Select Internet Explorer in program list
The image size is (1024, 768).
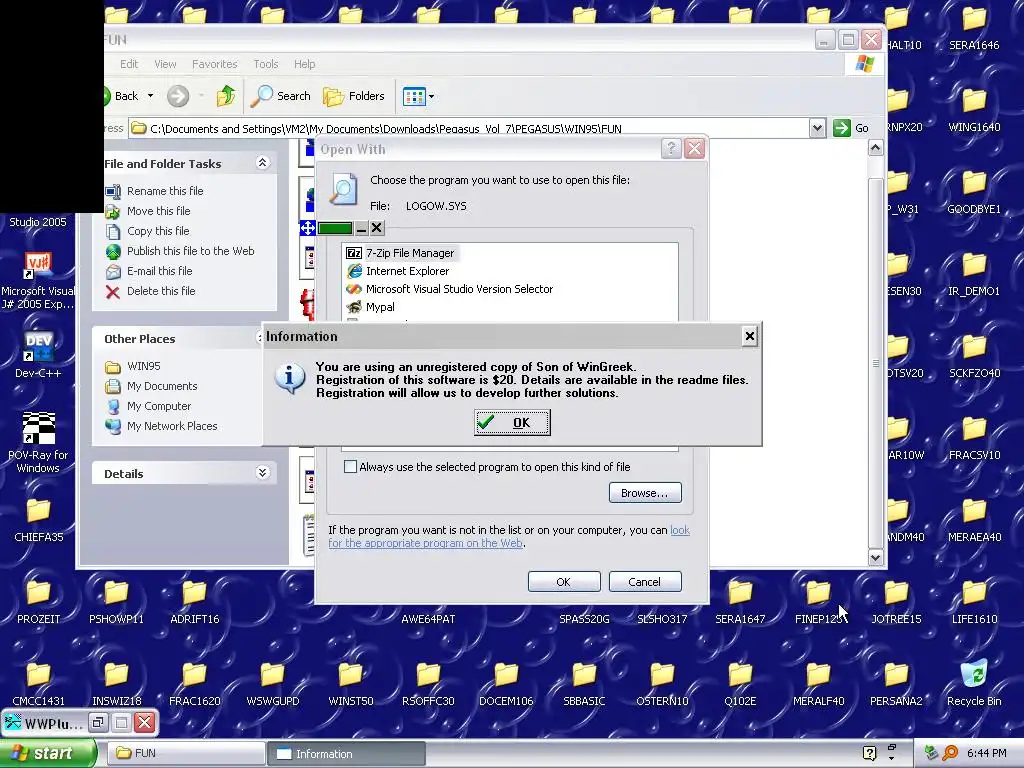tap(398, 271)
